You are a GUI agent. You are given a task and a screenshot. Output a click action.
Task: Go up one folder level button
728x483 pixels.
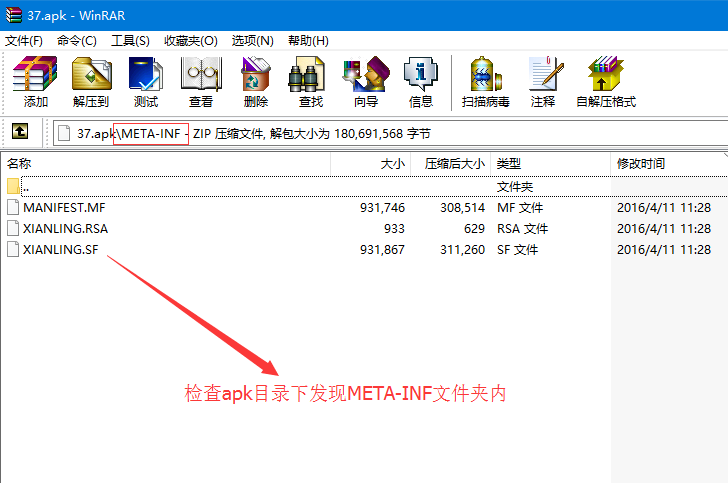(20, 131)
